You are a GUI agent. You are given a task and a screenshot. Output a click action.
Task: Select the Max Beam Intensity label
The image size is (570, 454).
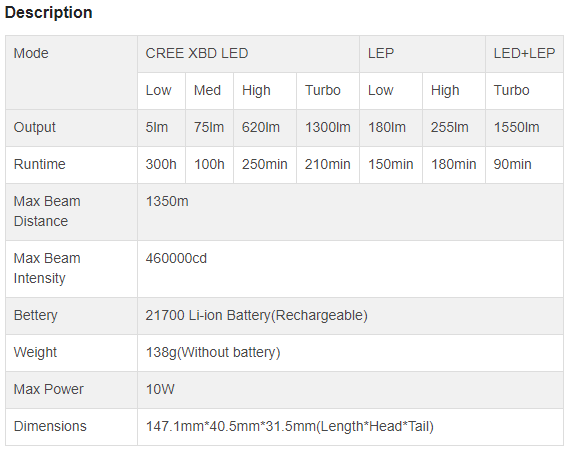coord(47,268)
